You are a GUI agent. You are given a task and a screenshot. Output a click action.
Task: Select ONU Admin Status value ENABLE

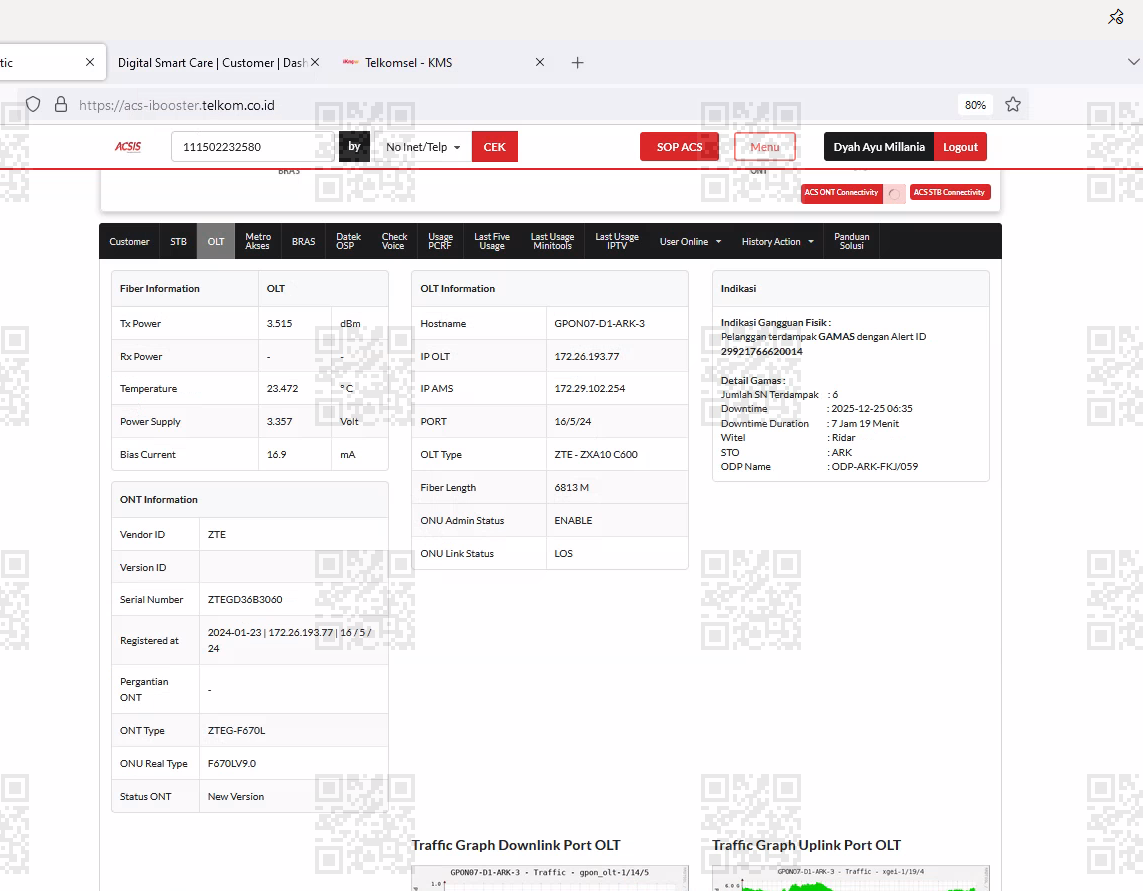click(573, 521)
